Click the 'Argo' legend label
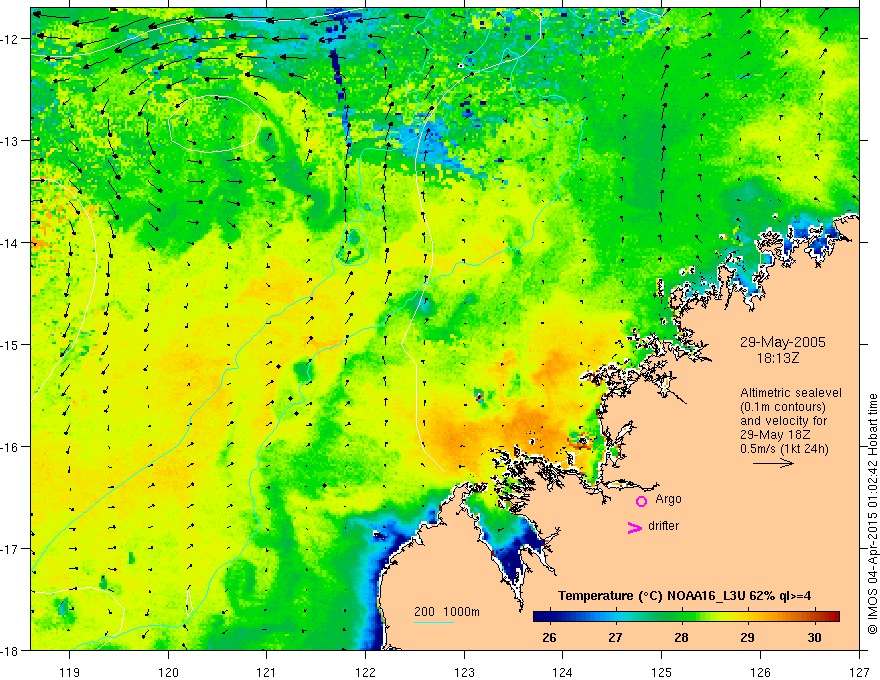The width and height of the screenshot is (880, 680). 668,499
